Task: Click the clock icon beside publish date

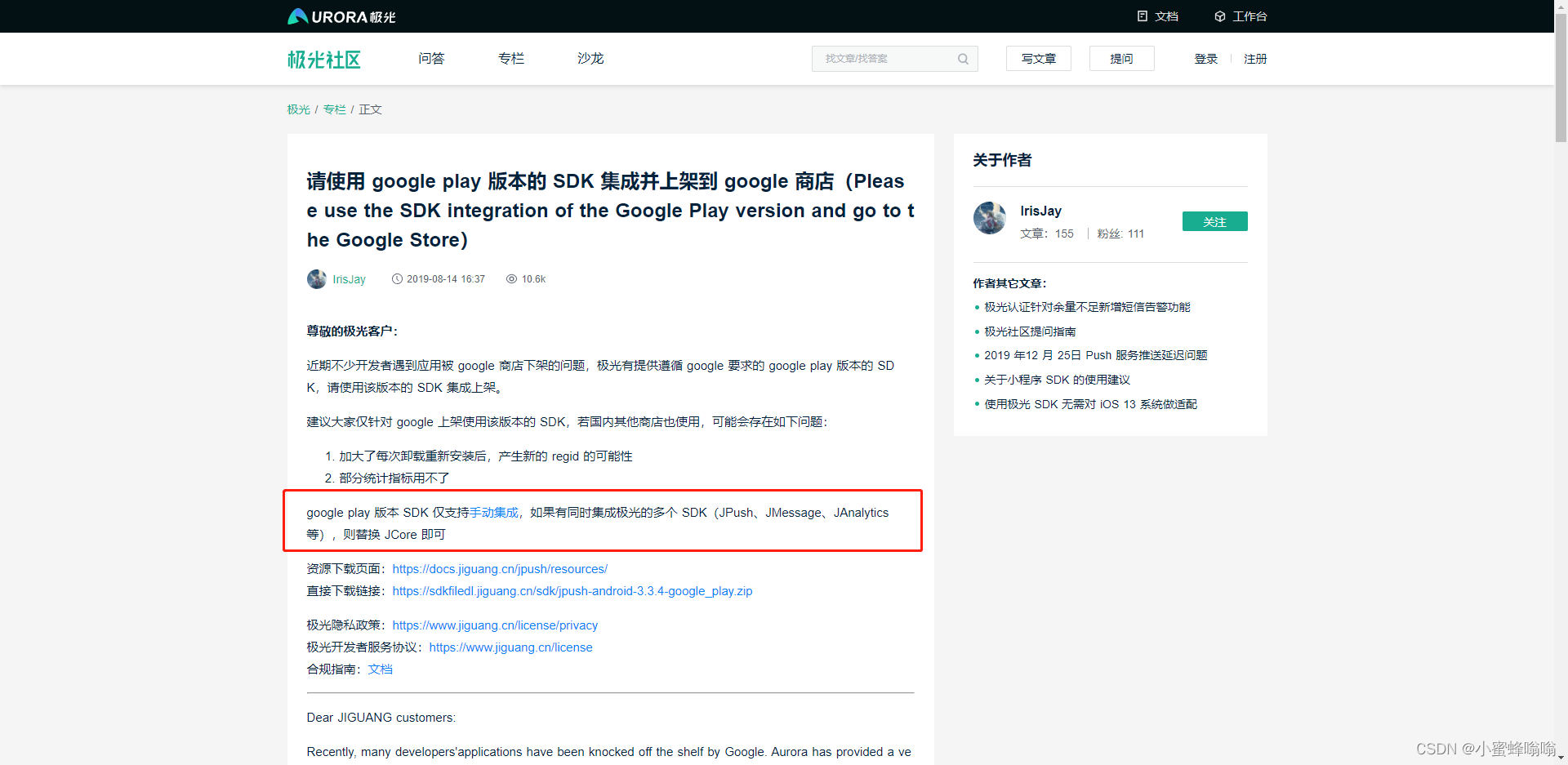Action: coord(397,279)
